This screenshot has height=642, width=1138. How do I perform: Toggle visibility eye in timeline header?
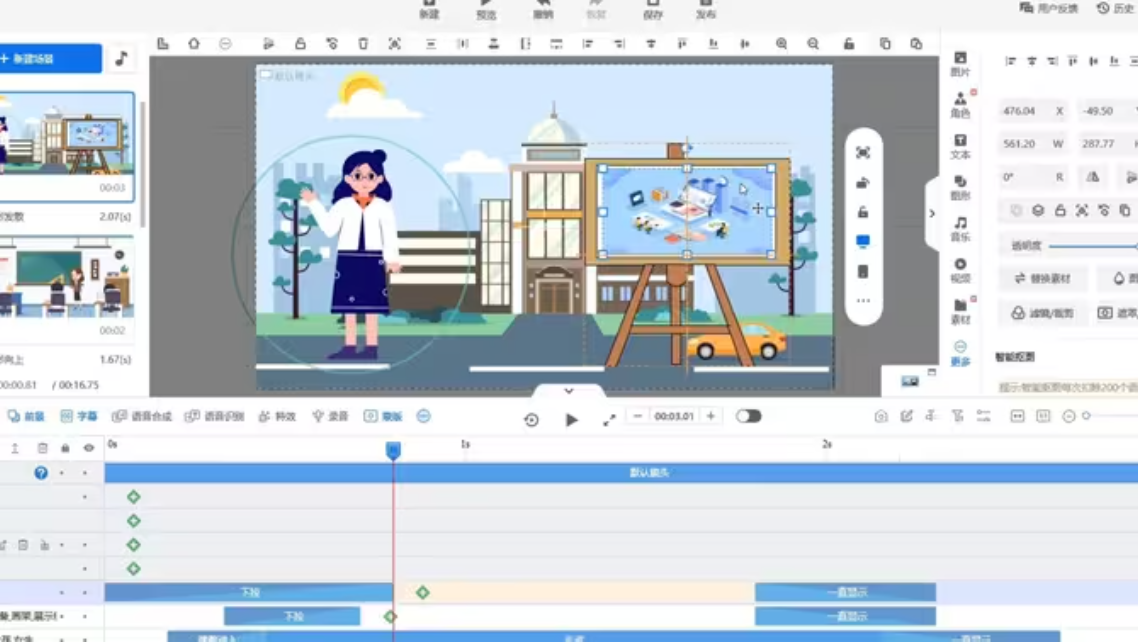tap(89, 448)
